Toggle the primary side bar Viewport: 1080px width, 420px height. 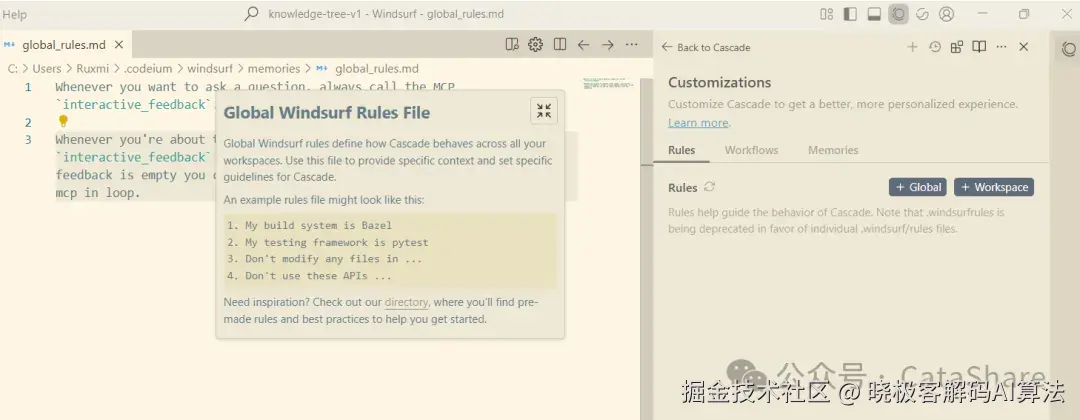[851, 14]
